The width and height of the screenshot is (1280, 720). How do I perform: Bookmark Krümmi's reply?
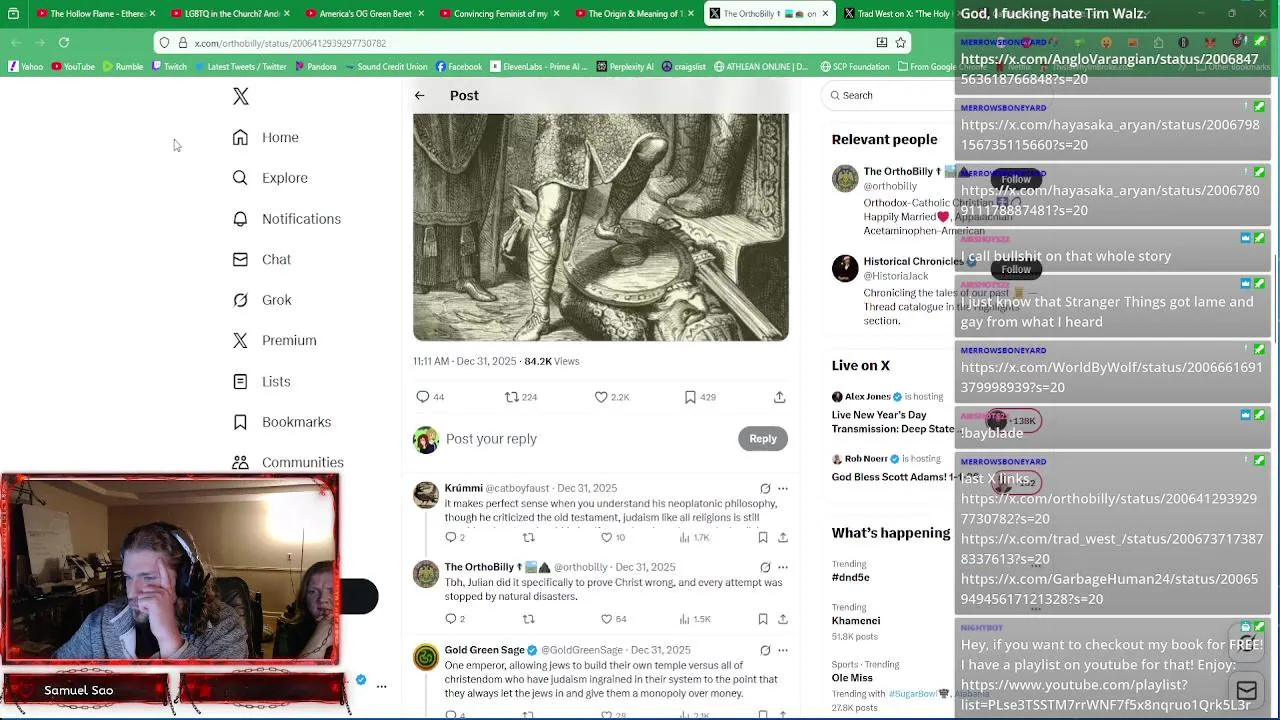763,538
